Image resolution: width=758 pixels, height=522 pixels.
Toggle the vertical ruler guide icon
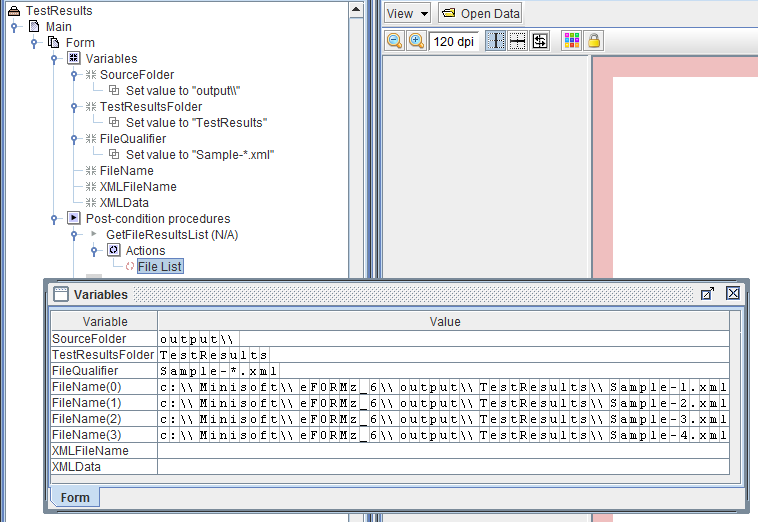496,41
